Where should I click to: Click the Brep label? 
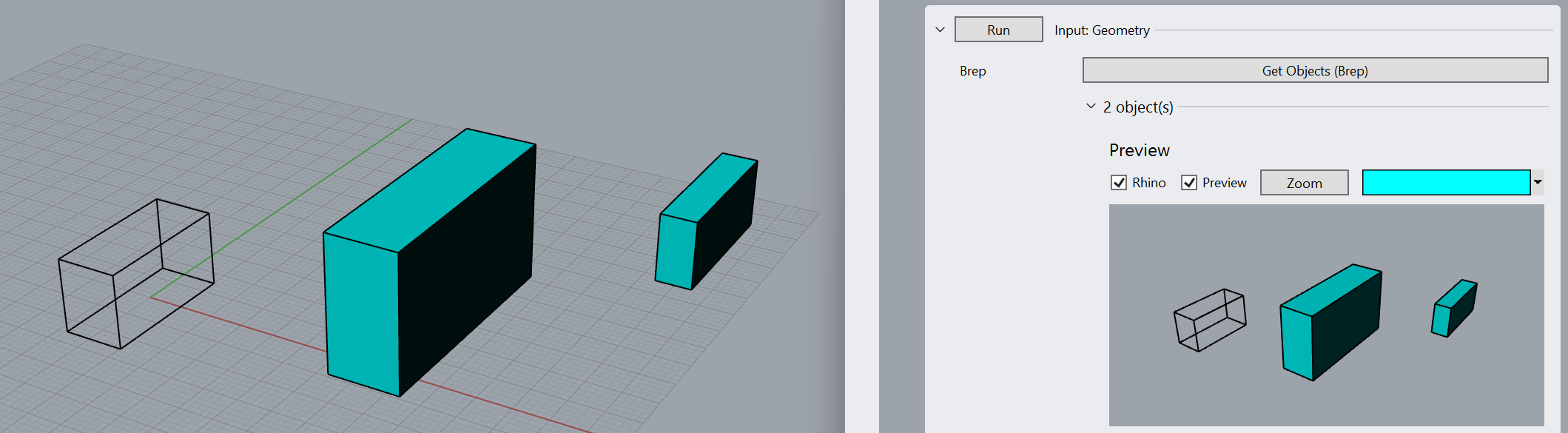point(972,71)
